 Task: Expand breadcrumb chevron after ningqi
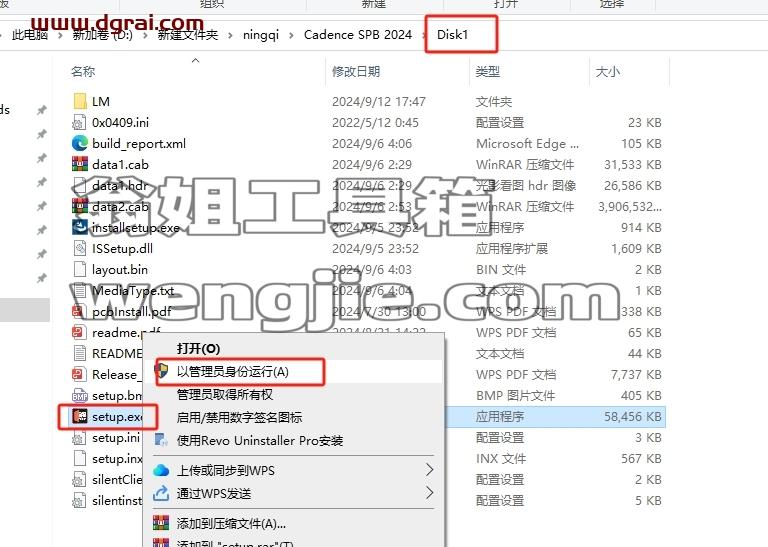coord(291,35)
